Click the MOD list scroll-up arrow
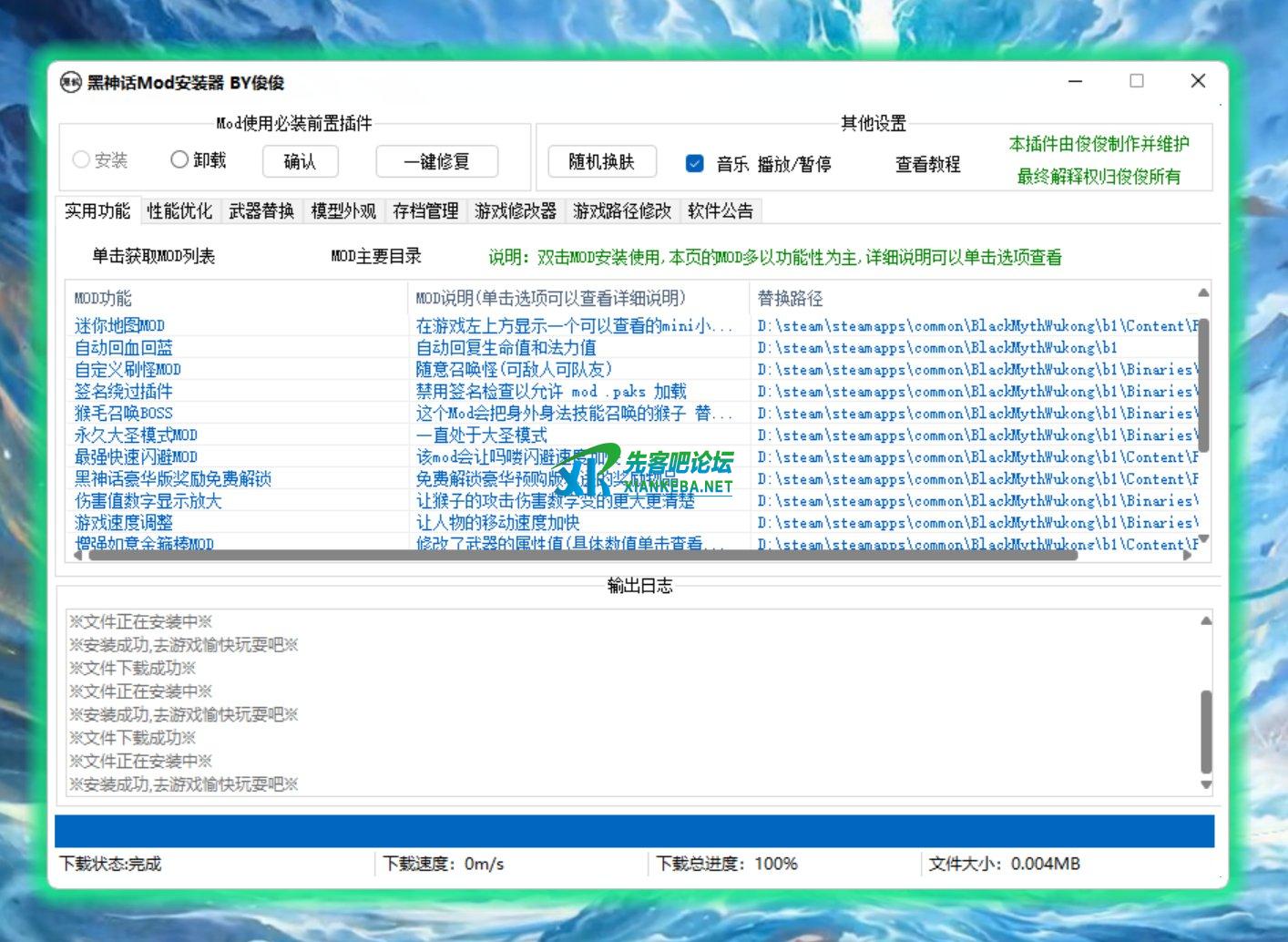Viewport: 1288px width, 942px height. coord(1203,293)
